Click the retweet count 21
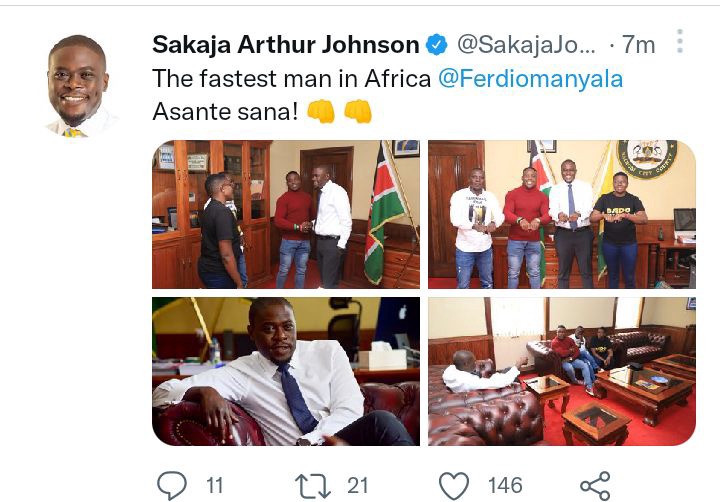This screenshot has width=720, height=502. 357,485
